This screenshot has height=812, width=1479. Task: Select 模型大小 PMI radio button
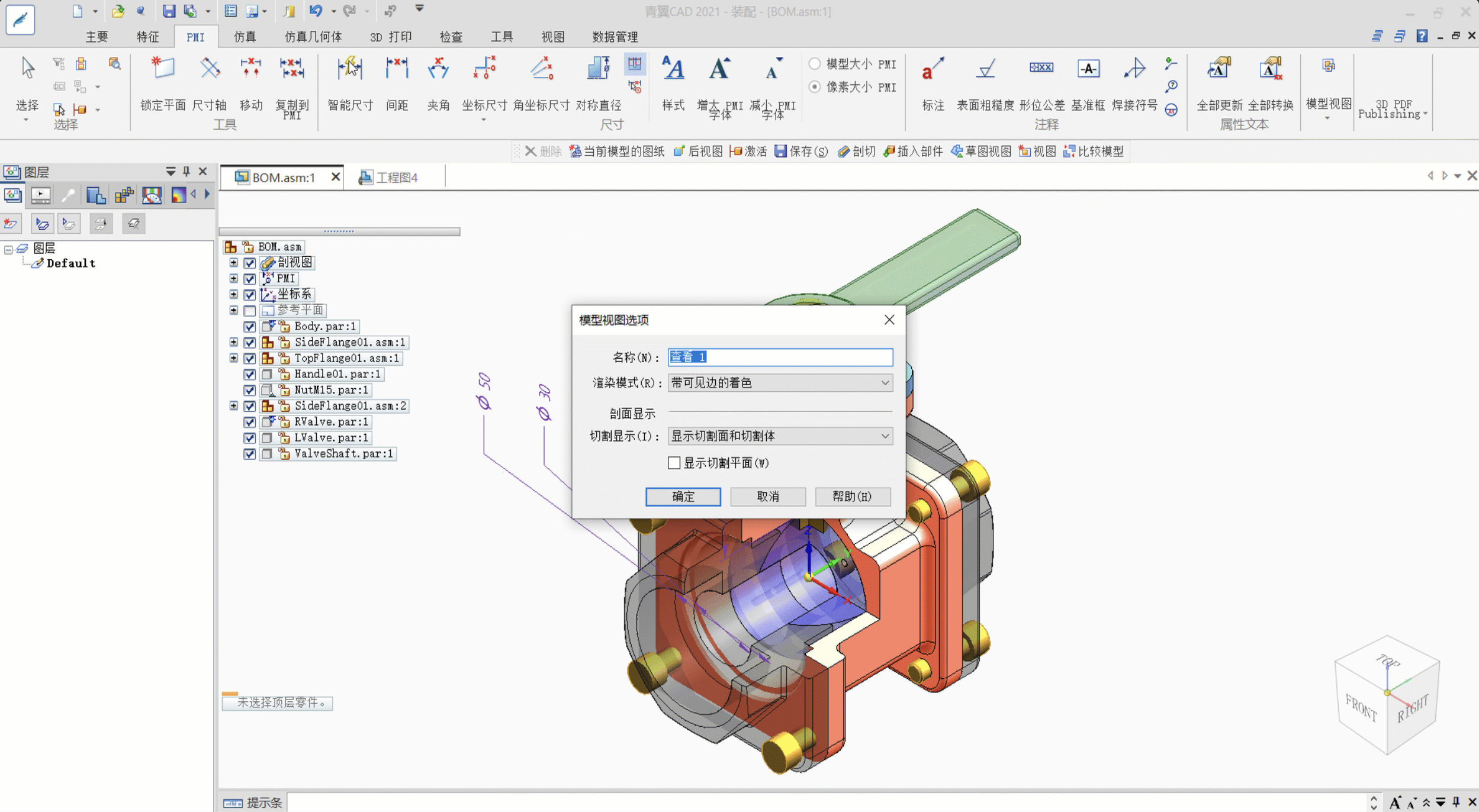click(815, 63)
